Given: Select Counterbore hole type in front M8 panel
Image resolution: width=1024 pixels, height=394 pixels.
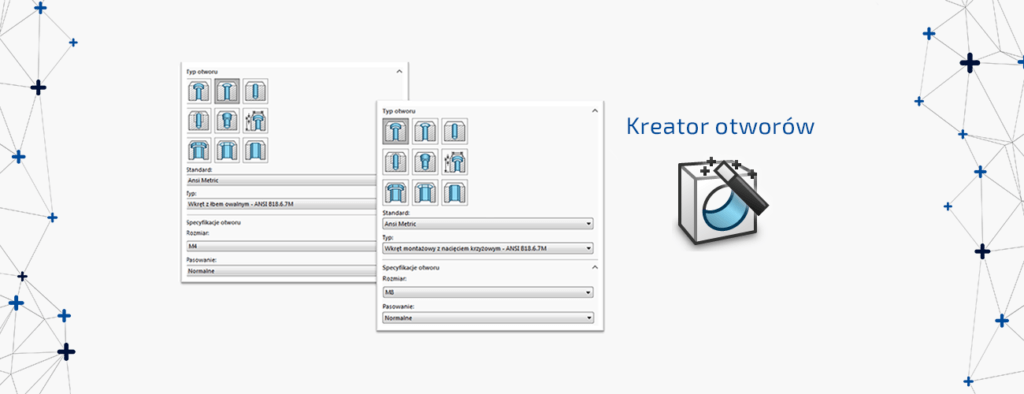Looking at the screenshot, I should 396,131.
